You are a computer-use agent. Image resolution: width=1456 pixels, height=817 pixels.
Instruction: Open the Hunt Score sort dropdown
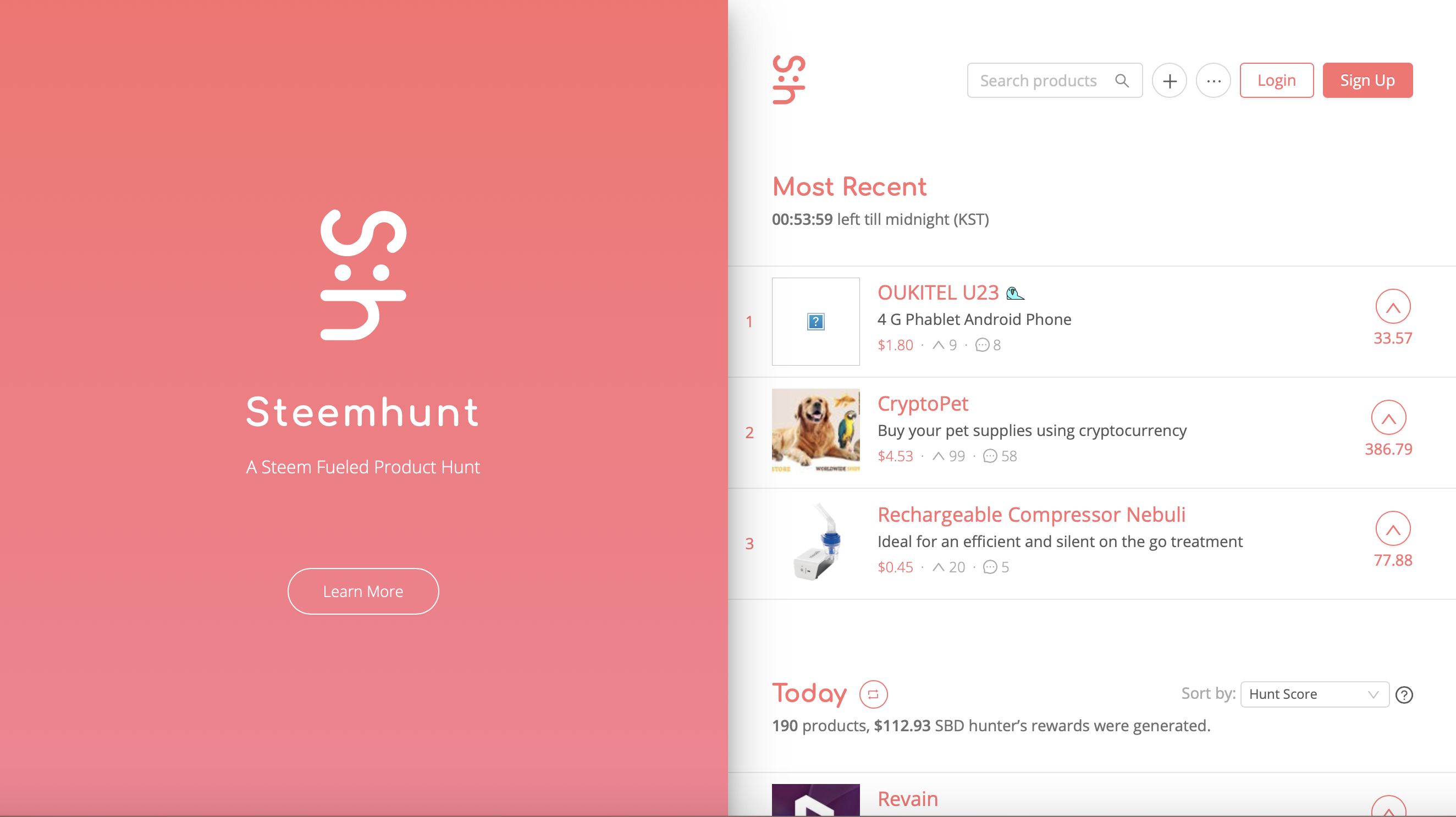[x=1314, y=694]
